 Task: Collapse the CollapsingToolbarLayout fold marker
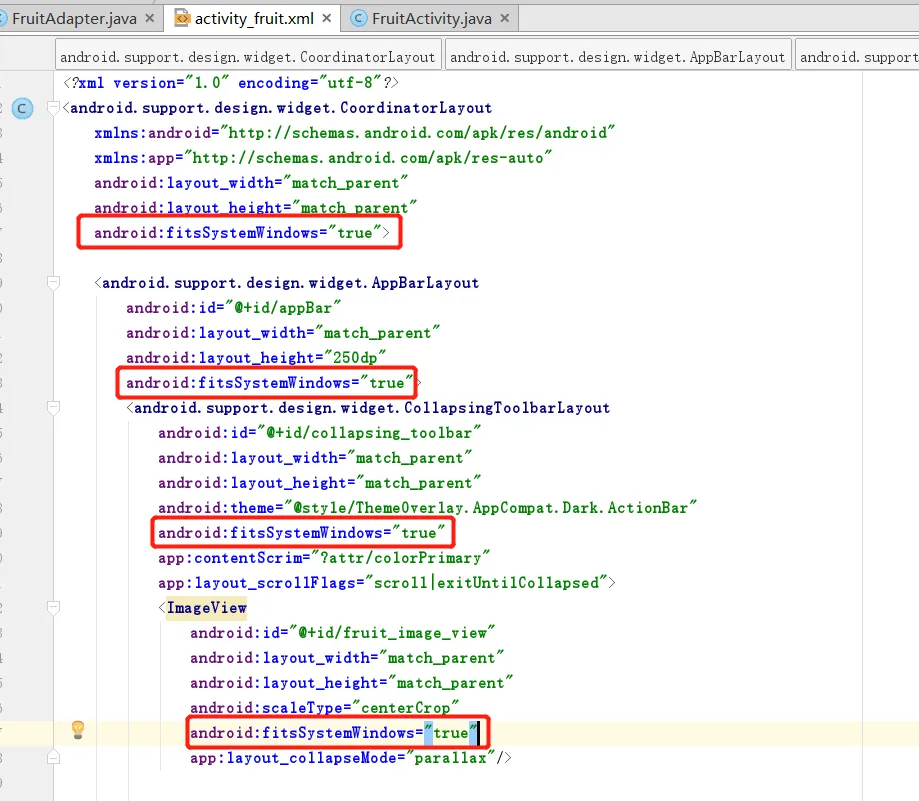[x=53, y=408]
